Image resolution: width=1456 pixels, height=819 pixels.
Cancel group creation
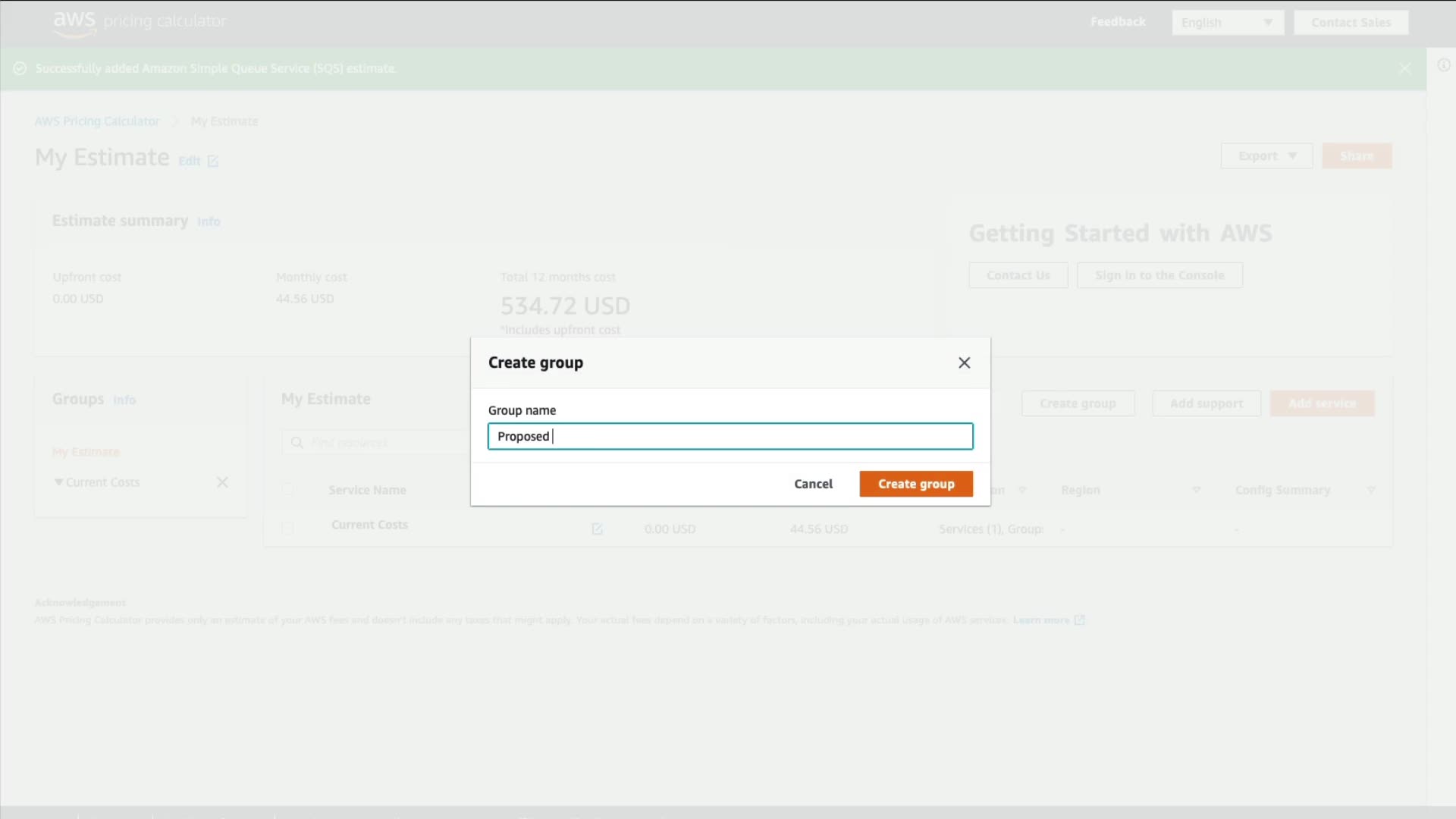point(813,484)
